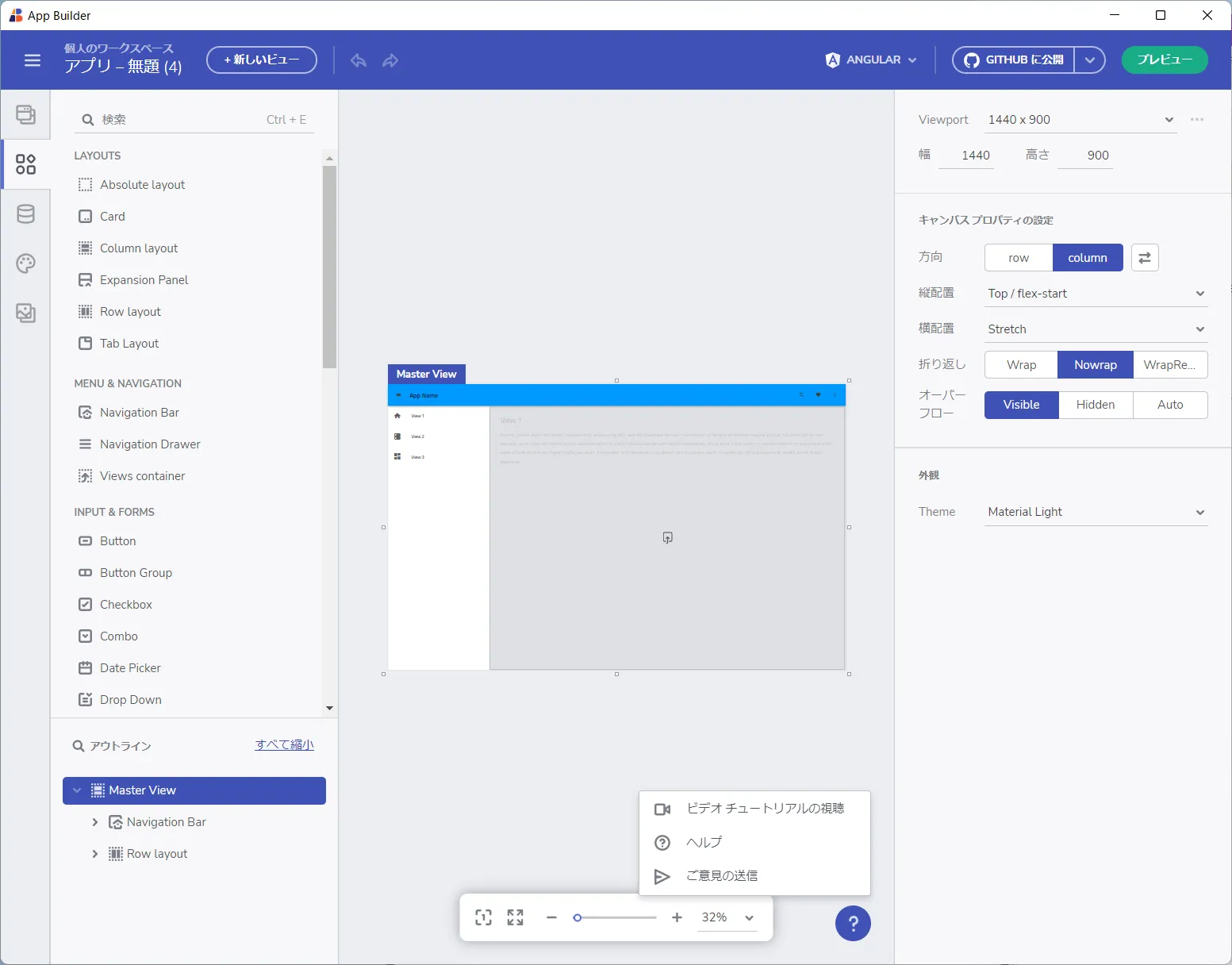Screen dimensions: 1232x965
Task: Select the Wrap option
Action: pyautogui.click(x=1021, y=365)
